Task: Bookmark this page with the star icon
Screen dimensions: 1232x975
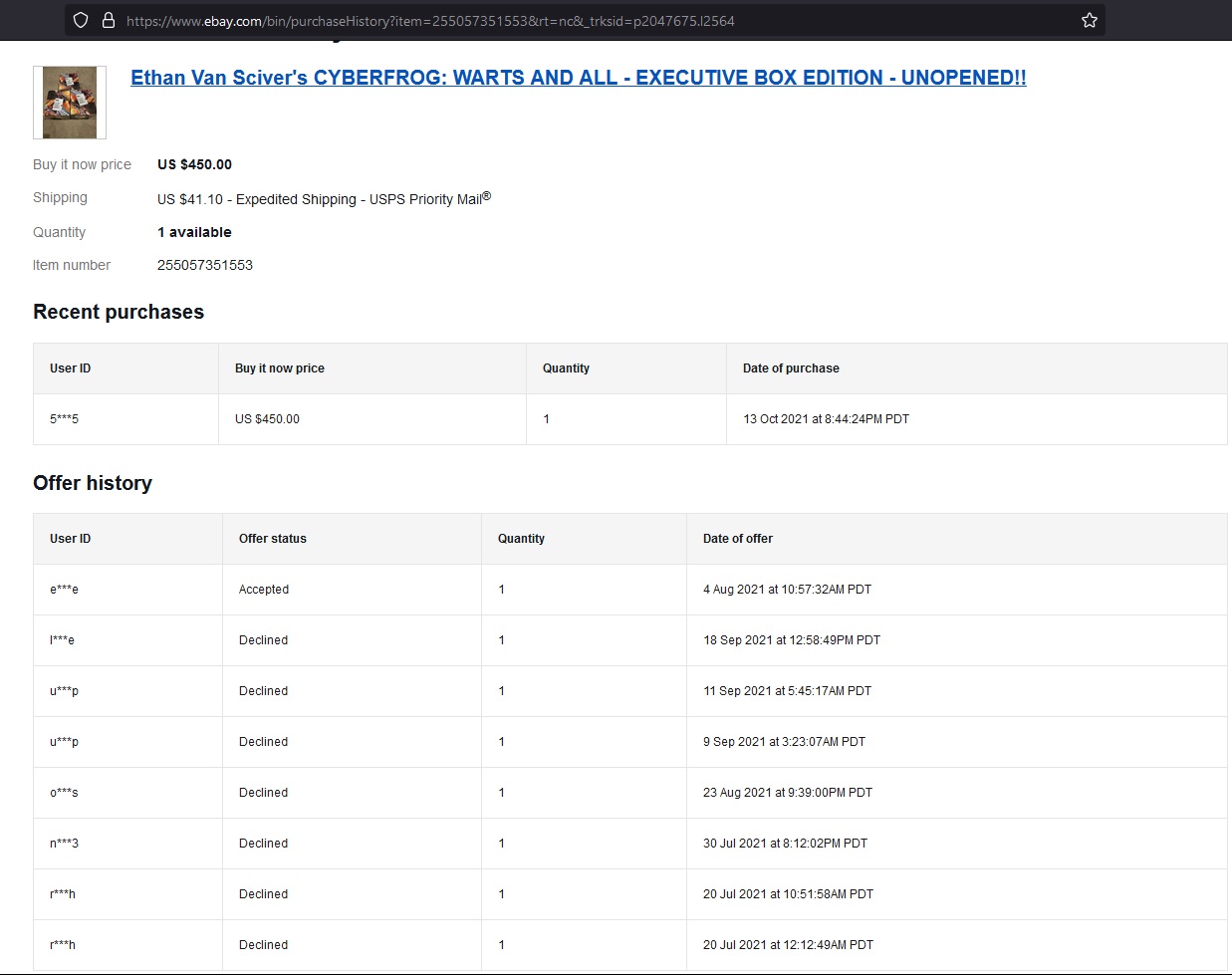Action: tap(1090, 20)
